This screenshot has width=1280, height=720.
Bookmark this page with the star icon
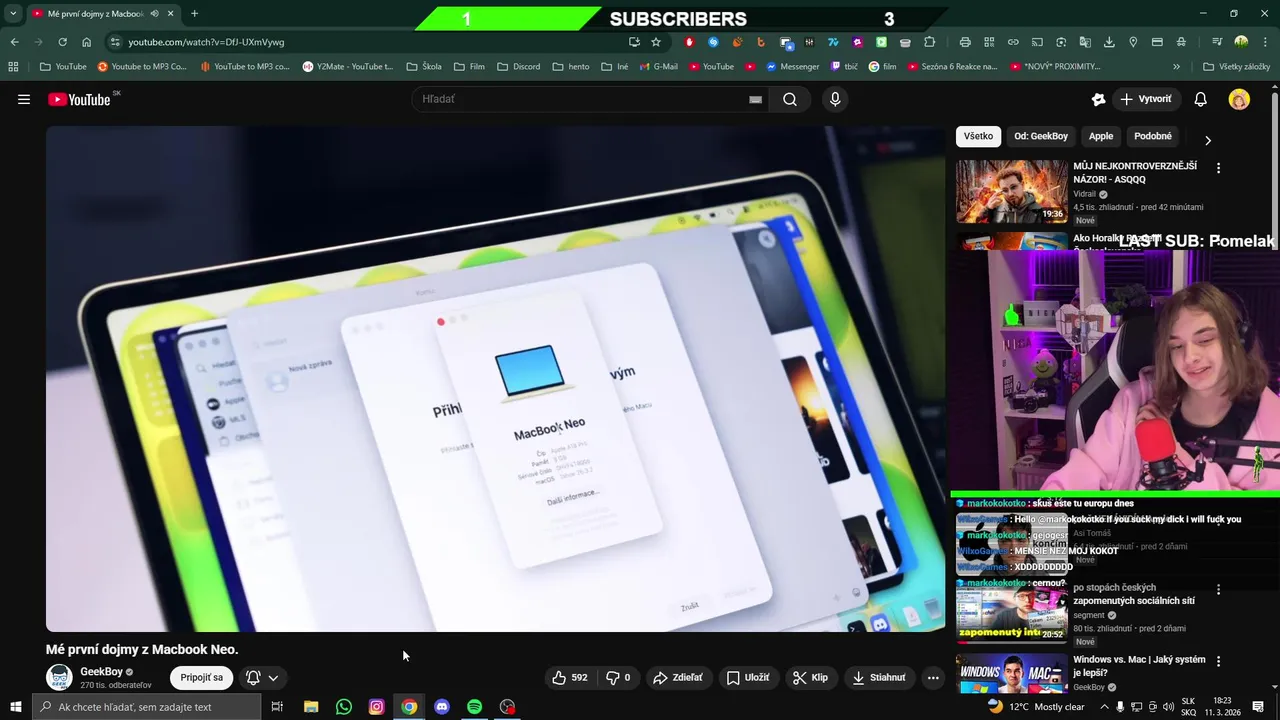tap(656, 42)
